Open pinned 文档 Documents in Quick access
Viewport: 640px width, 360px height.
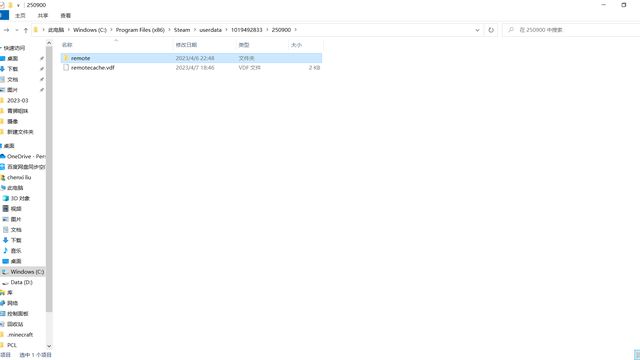tap(13, 79)
